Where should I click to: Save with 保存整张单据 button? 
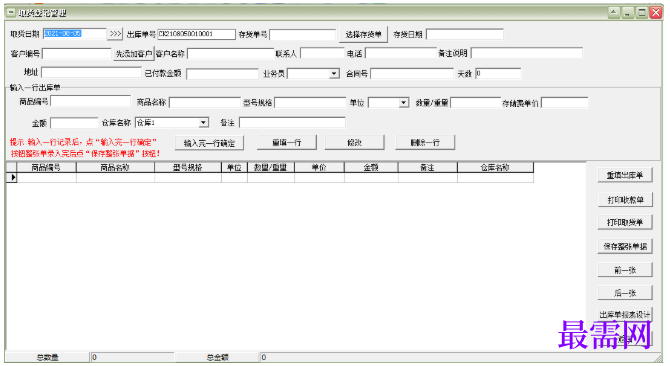pos(625,246)
